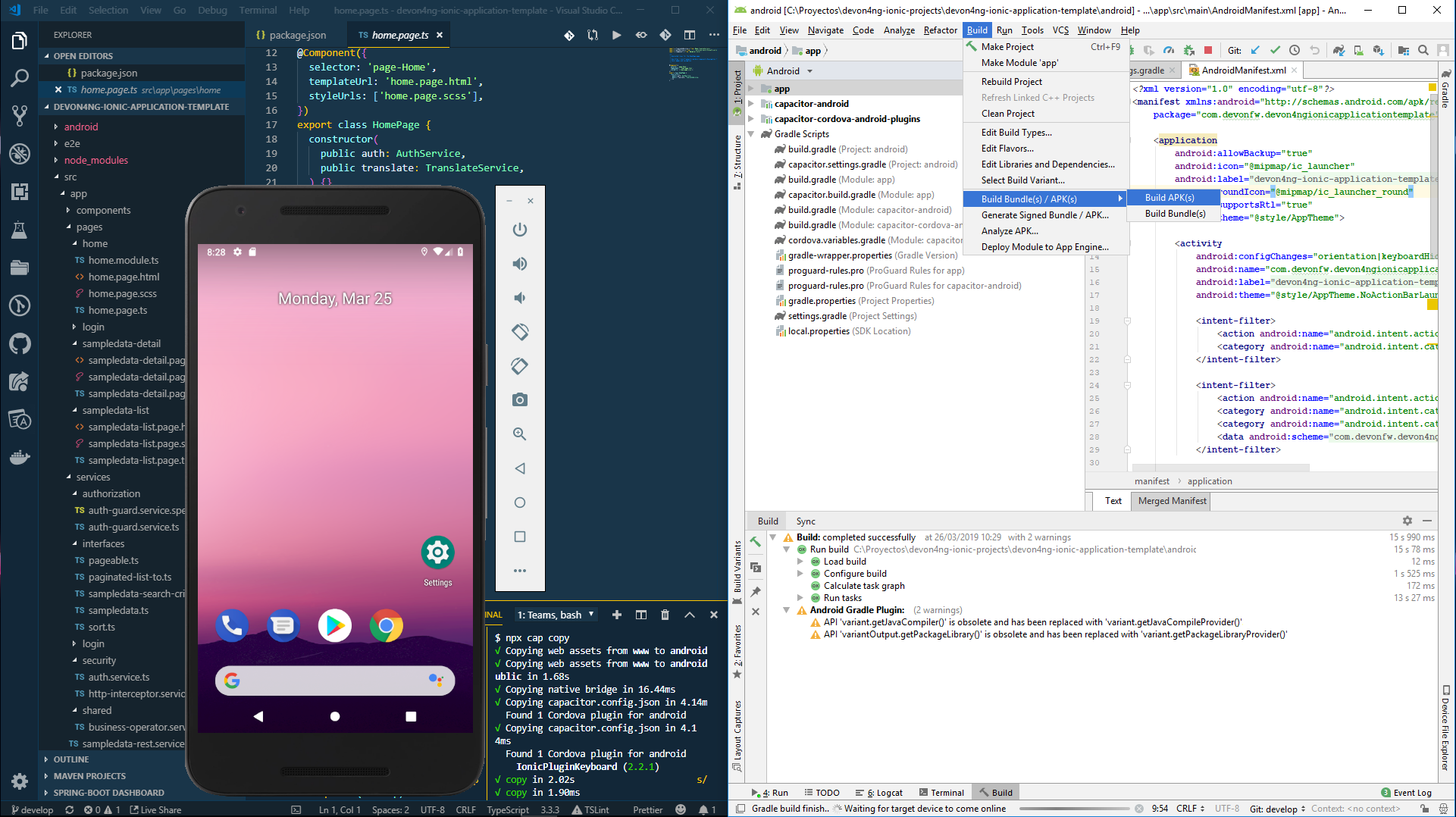Take an emulator screenshot with the camera icon
The image size is (1456, 817).
519,400
